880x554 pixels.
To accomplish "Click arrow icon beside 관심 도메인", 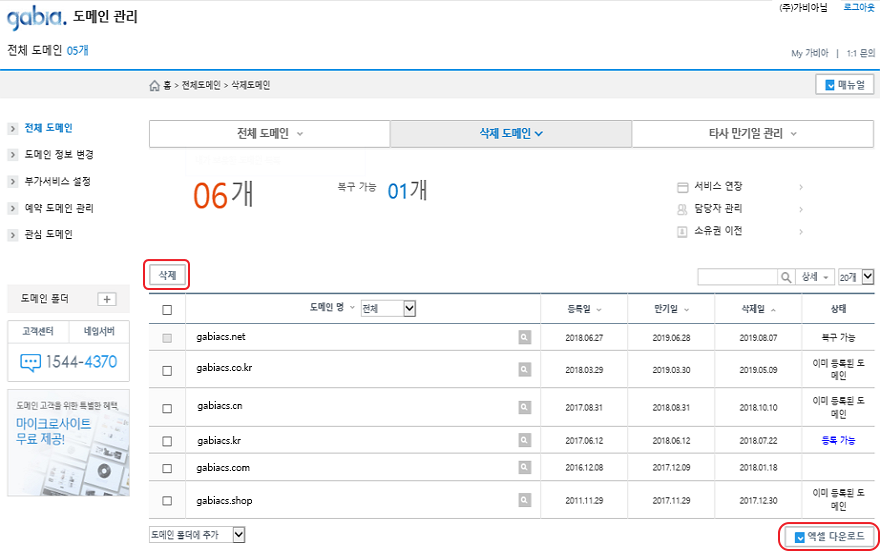I will [x=13, y=235].
